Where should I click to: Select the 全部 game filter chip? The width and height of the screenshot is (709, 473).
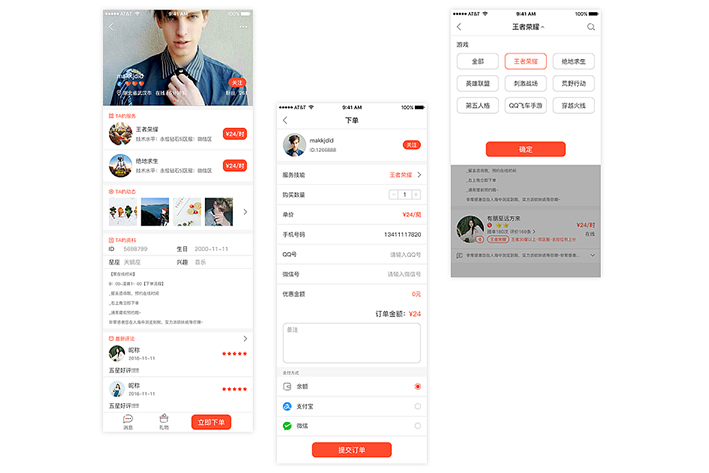(477, 61)
